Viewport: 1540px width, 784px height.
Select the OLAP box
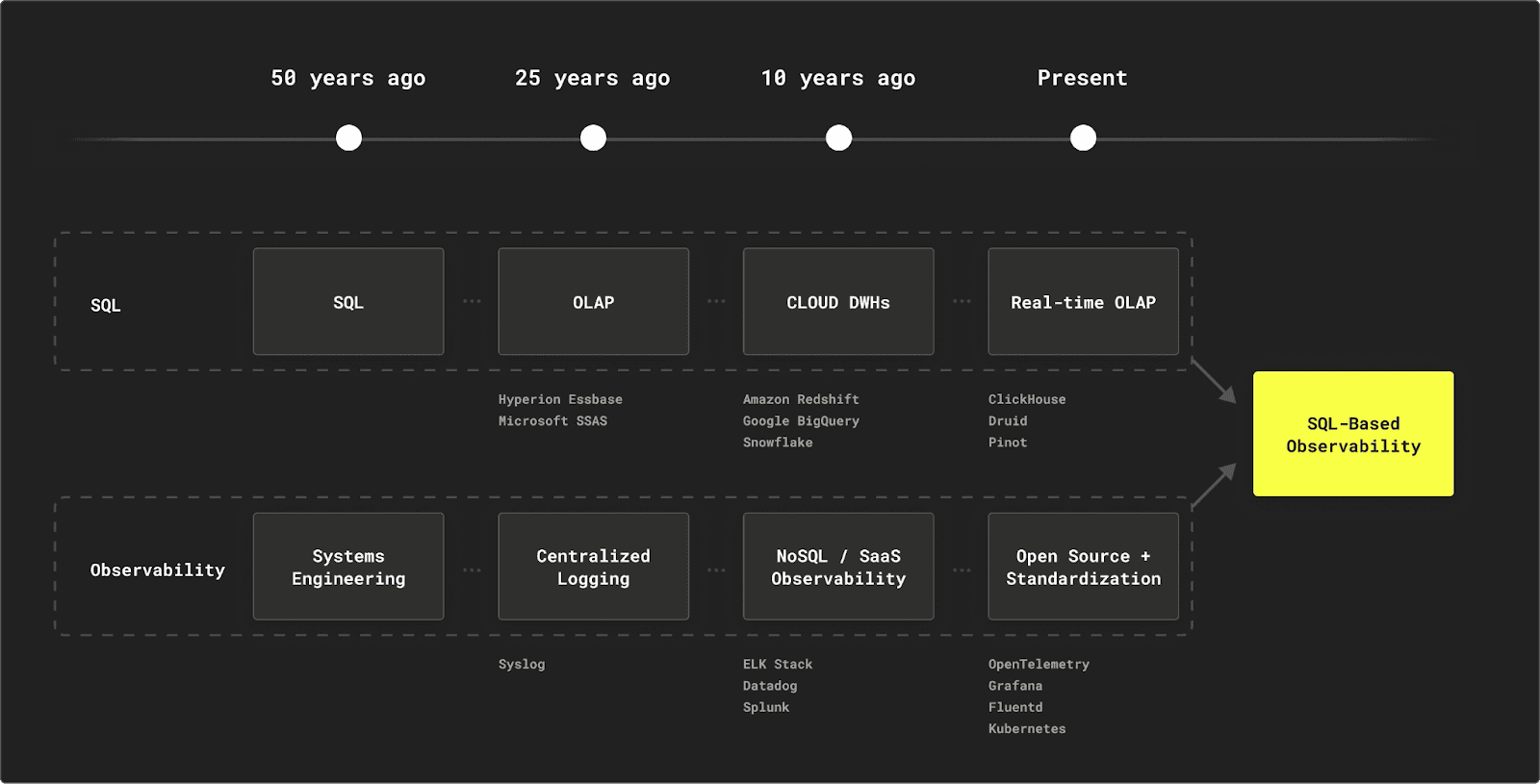click(x=593, y=302)
